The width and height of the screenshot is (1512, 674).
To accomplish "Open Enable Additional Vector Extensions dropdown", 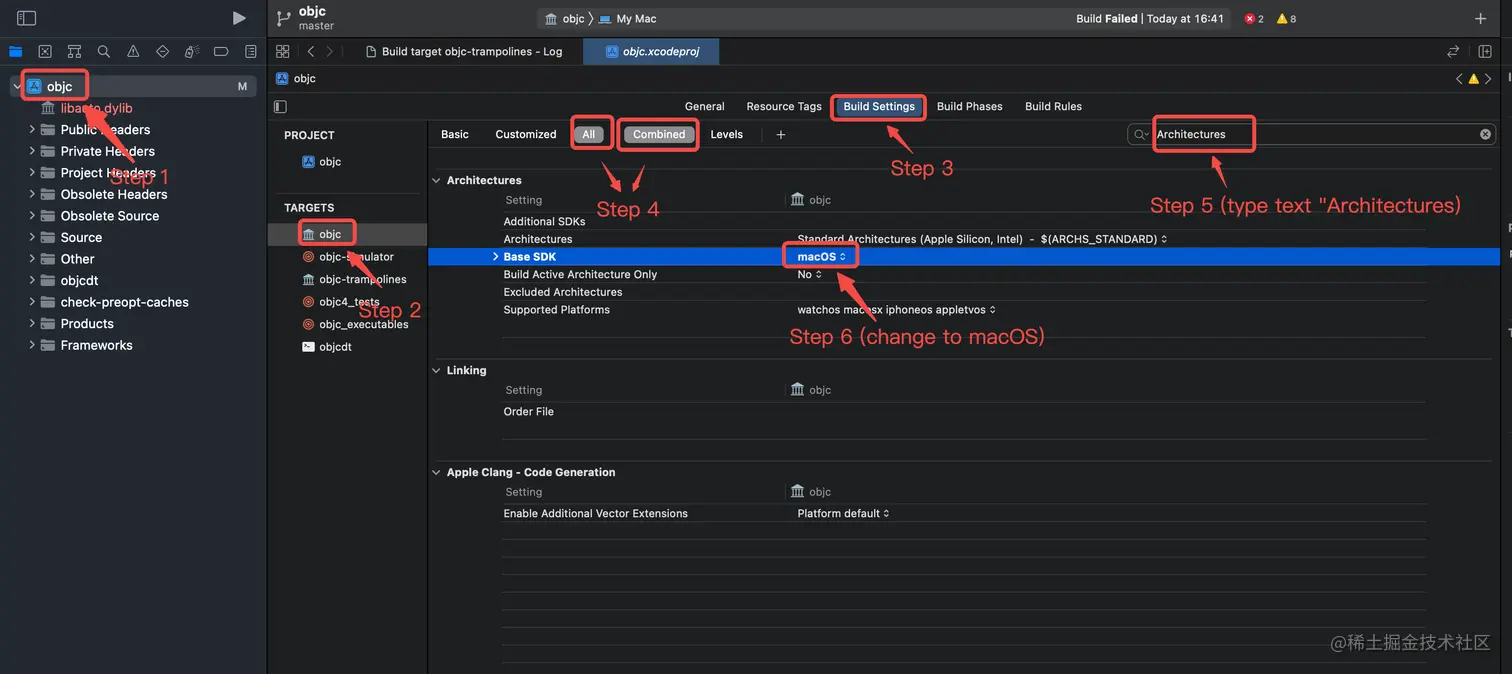I will click(843, 513).
